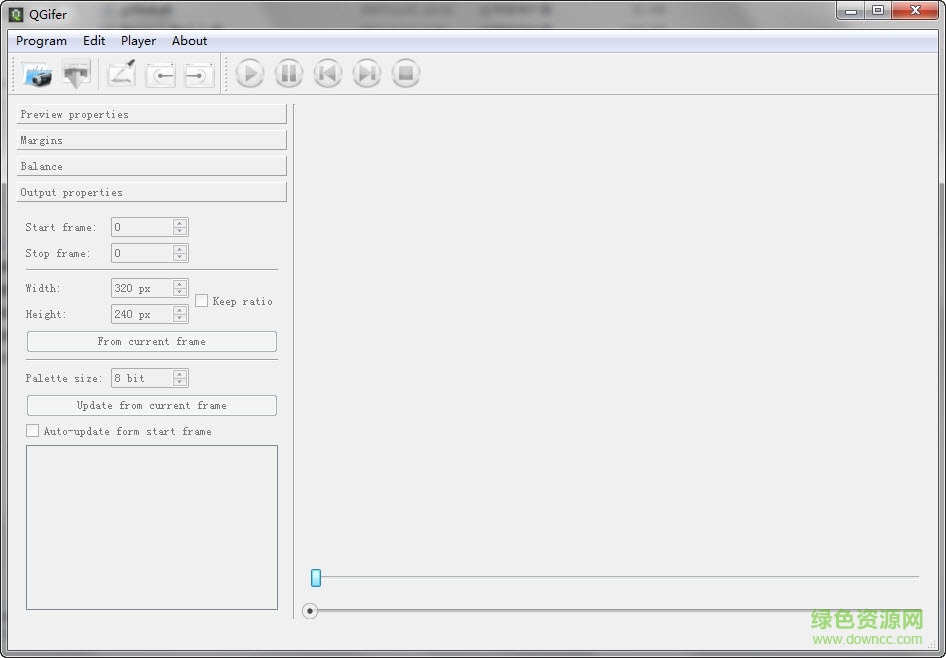Select the palette editing tool icon
946x658 pixels.
(x=121, y=73)
